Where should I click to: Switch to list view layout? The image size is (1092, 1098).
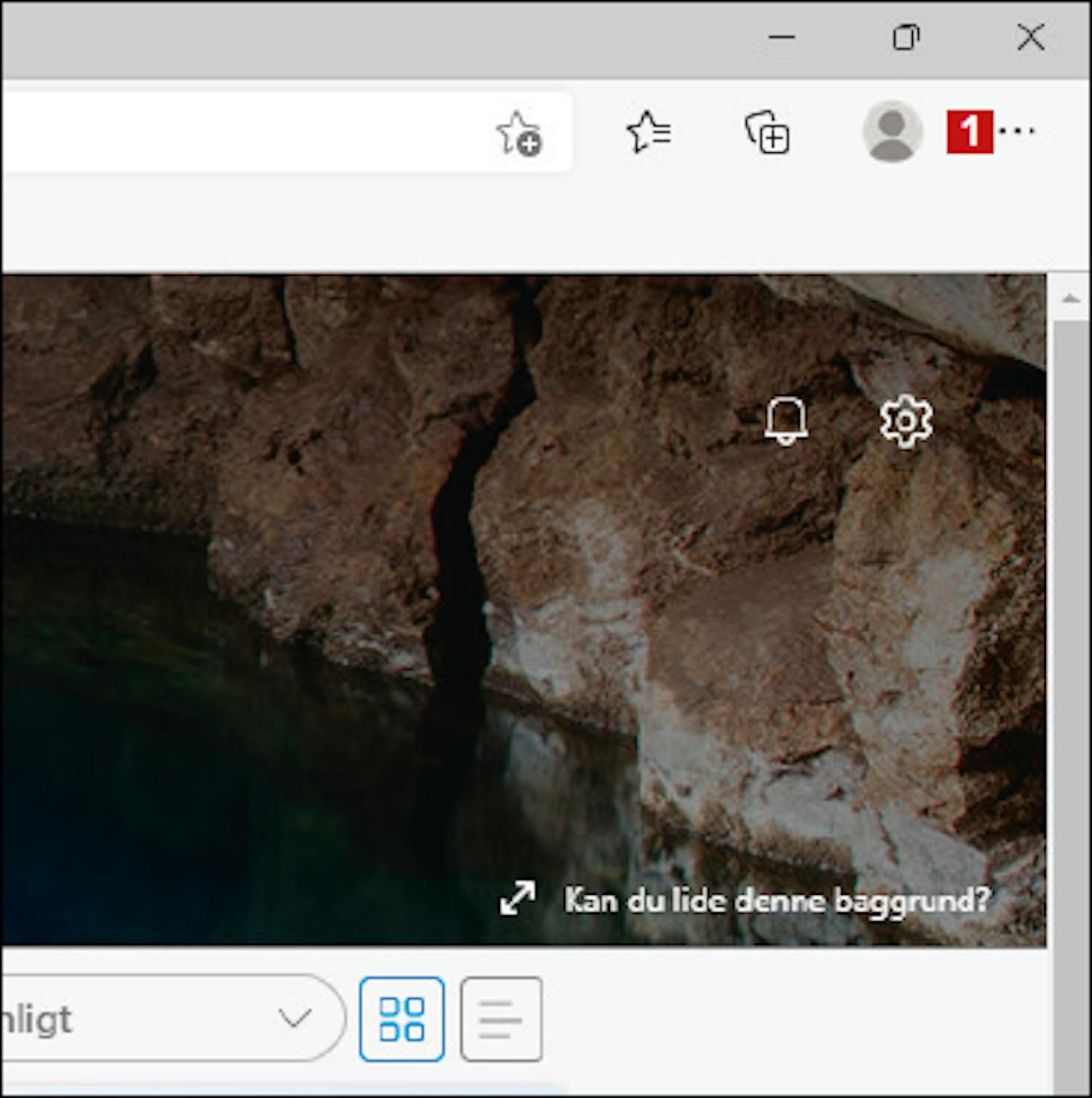click(x=501, y=1019)
